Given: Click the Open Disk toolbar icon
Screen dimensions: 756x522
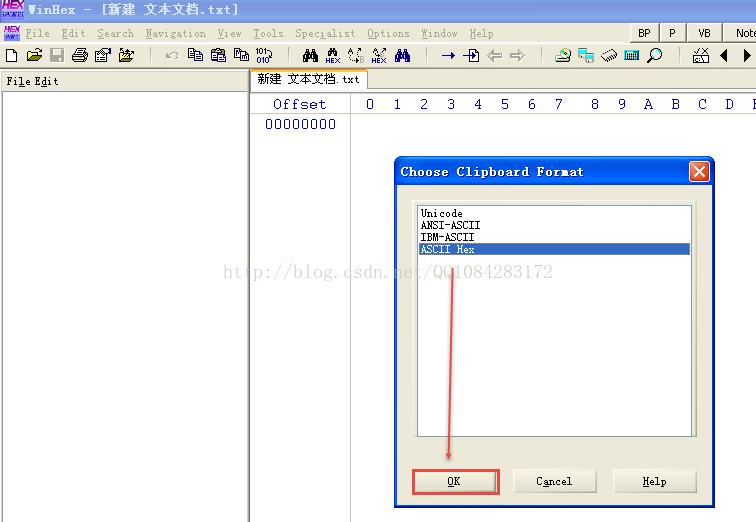Looking at the screenshot, I should click(x=563, y=56).
